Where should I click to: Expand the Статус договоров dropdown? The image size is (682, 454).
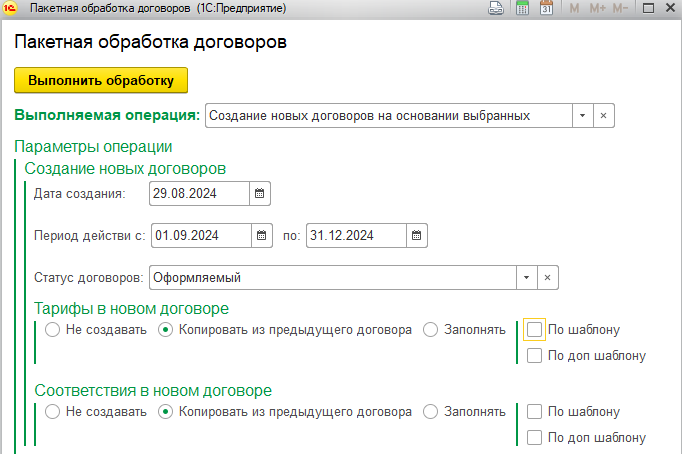tap(526, 277)
